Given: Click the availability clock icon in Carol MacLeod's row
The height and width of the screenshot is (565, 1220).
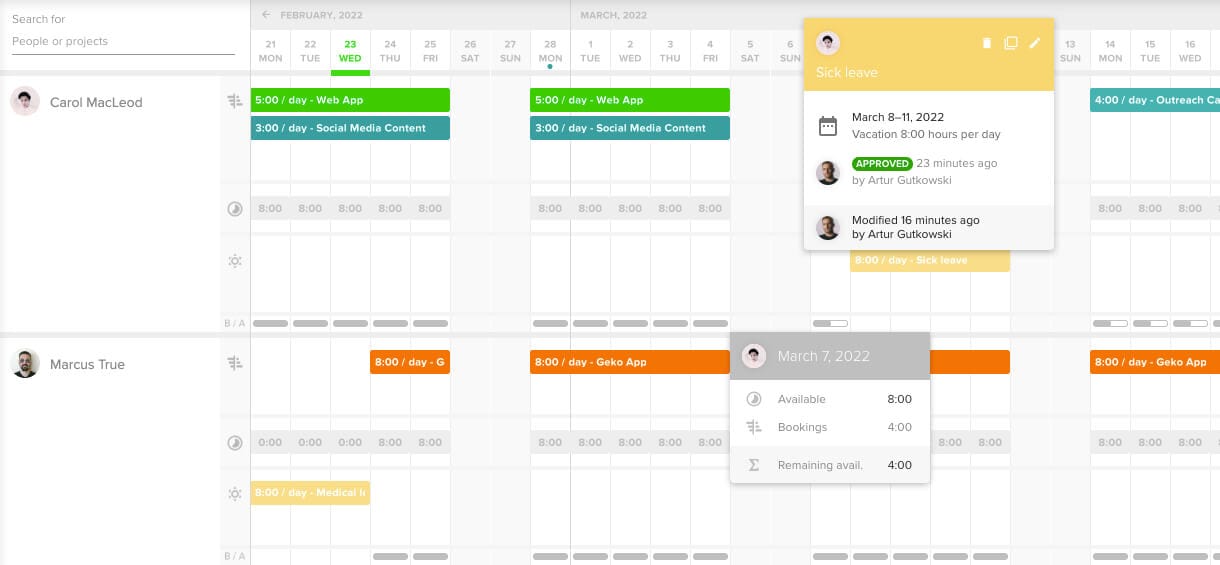Looking at the screenshot, I should point(235,209).
